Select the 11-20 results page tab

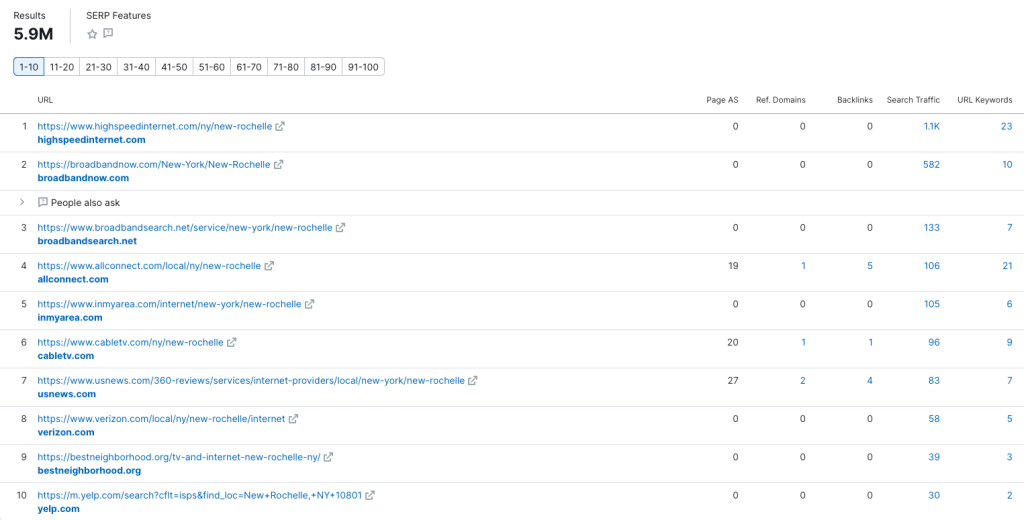coord(62,67)
